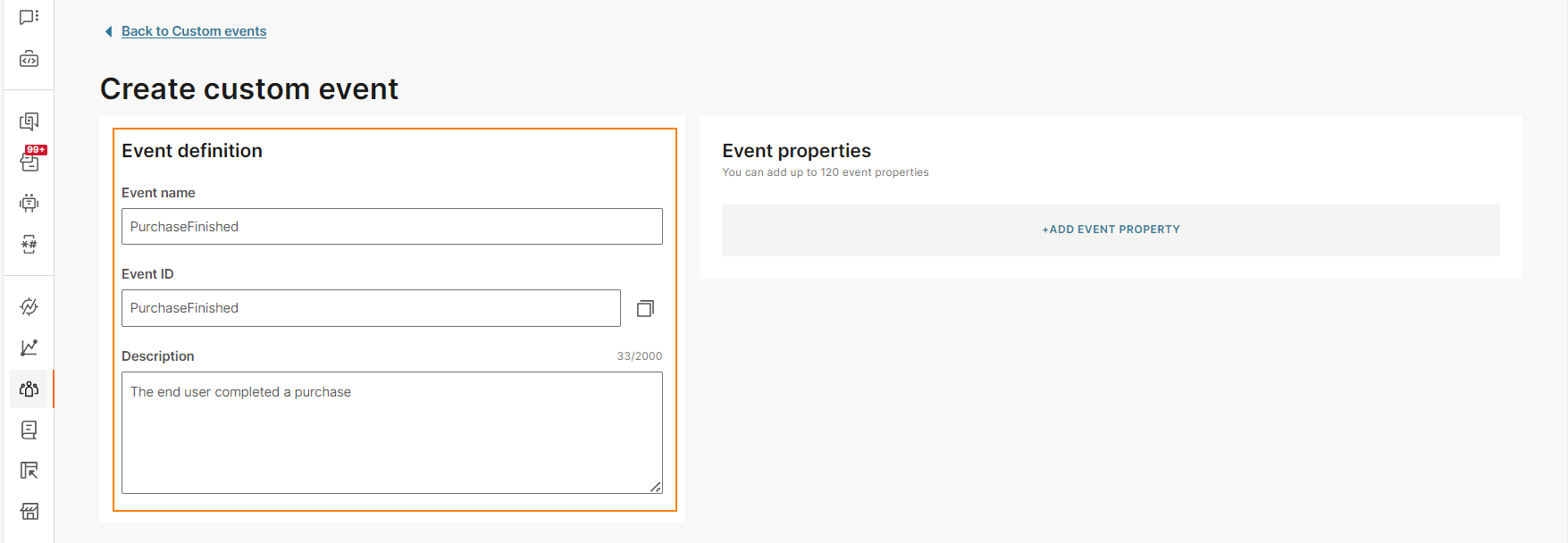Open the scroll document sidebar icon
The height and width of the screenshot is (543, 1568).
click(29, 430)
